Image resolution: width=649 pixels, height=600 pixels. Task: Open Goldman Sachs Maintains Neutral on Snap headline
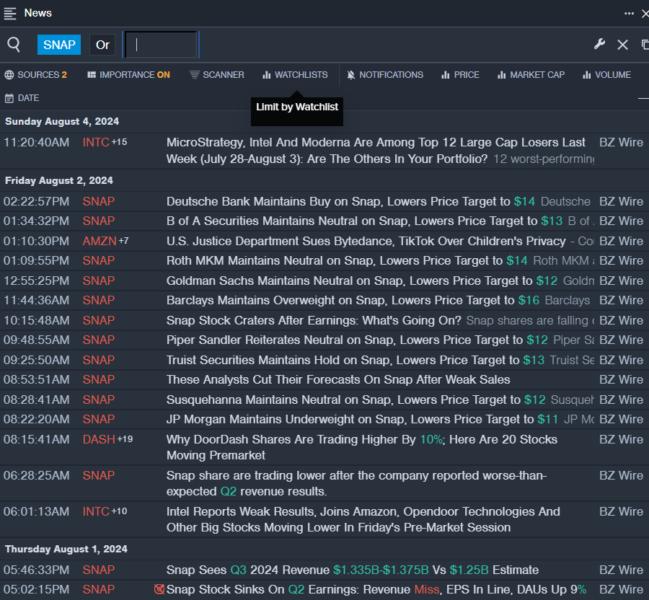tap(362, 281)
